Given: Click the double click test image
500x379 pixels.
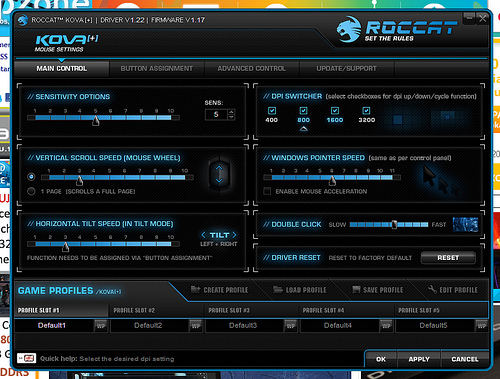Looking at the screenshot, I should tap(465, 225).
